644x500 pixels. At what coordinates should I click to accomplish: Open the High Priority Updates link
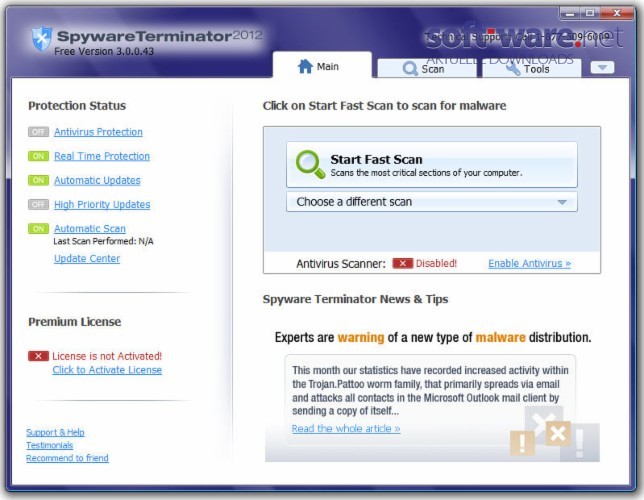102,205
